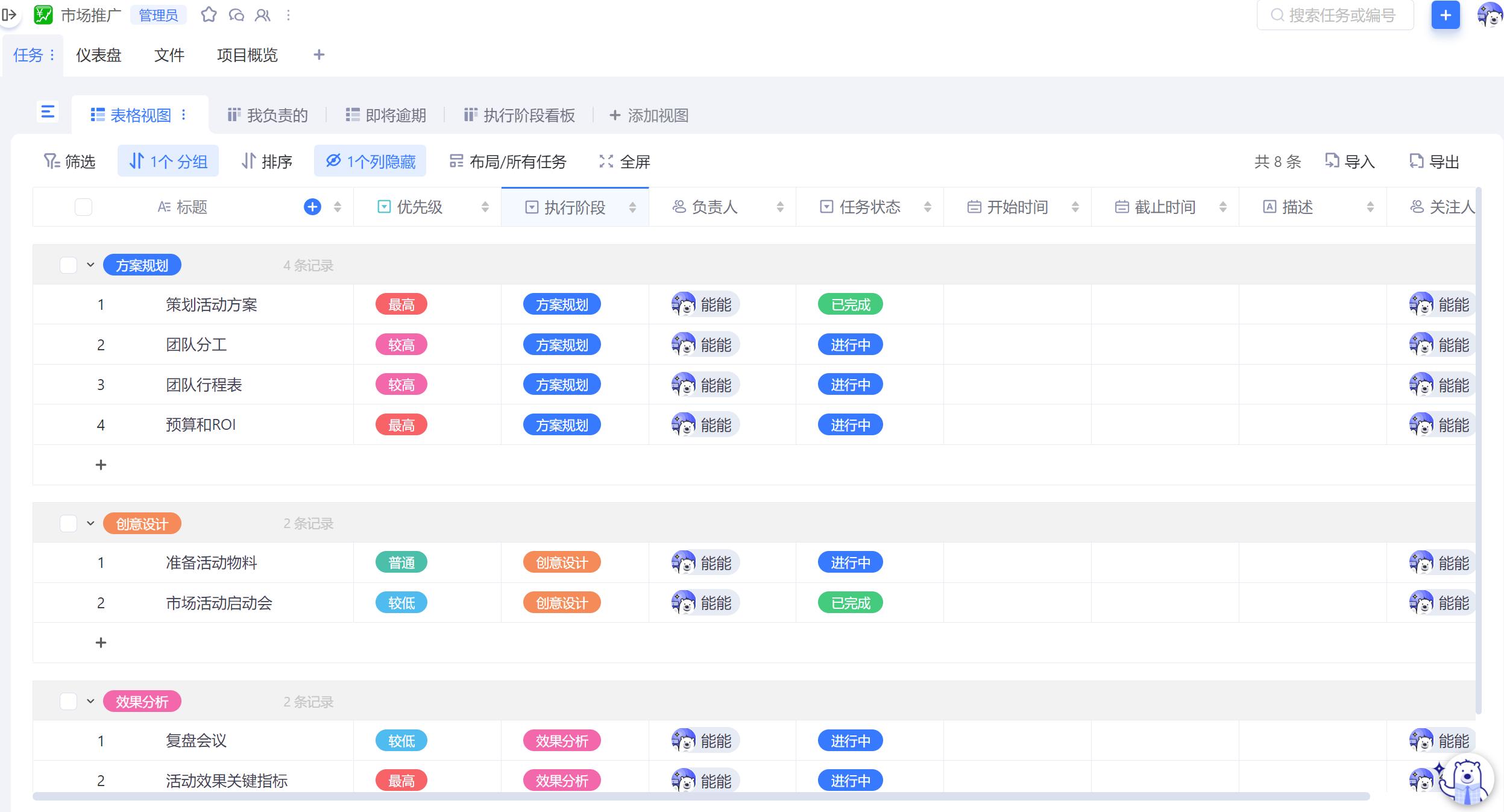Toggle checkbox for 方案规划 group
Viewport: 1504px width, 812px height.
(x=68, y=265)
